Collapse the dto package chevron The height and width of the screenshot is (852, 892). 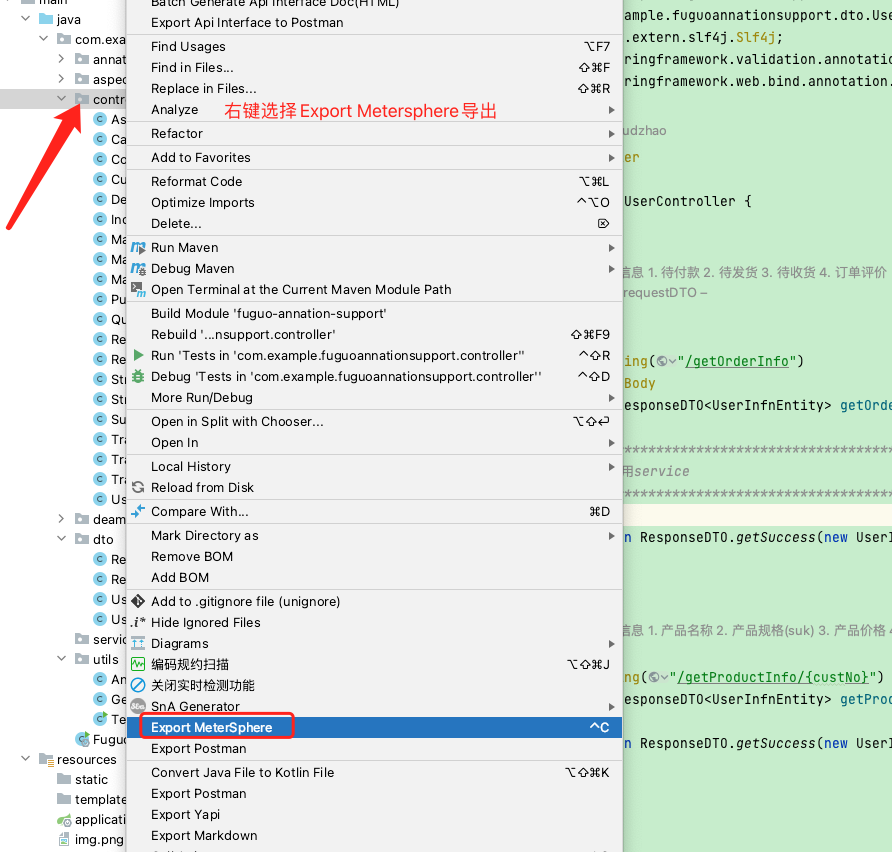tap(62, 539)
